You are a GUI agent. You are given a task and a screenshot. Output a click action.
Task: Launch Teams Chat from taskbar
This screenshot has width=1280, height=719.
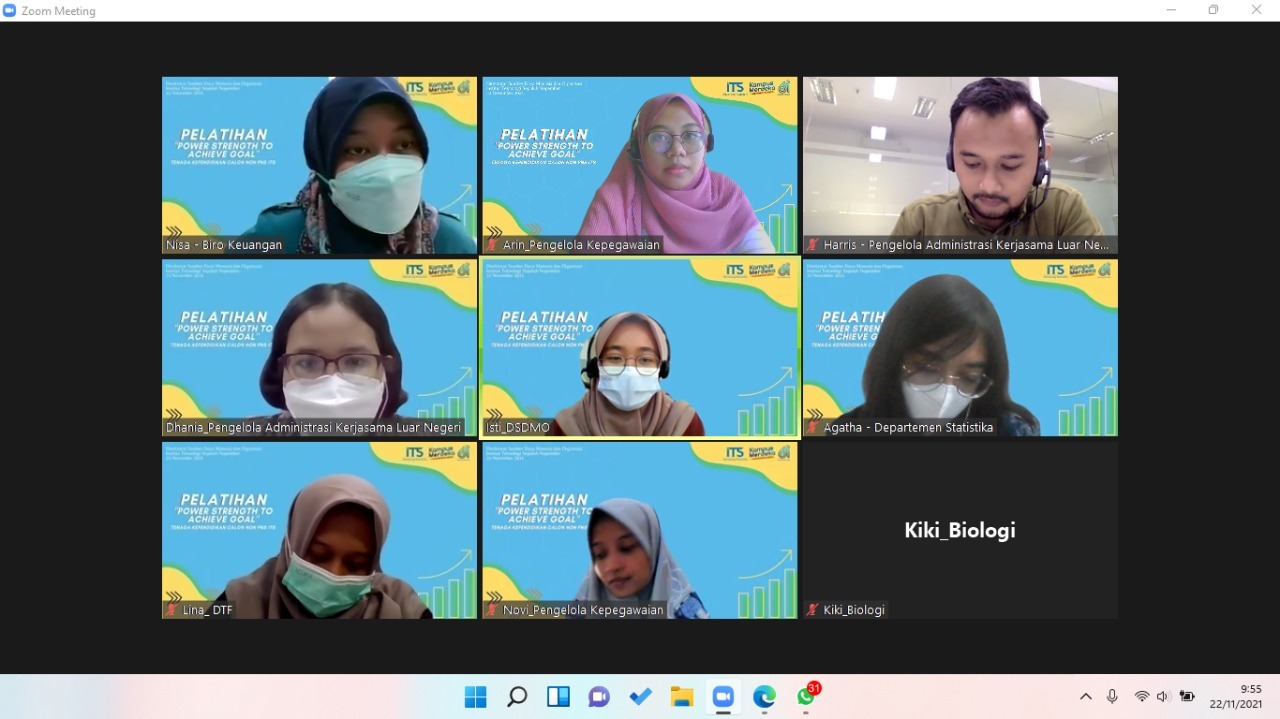[599, 697]
